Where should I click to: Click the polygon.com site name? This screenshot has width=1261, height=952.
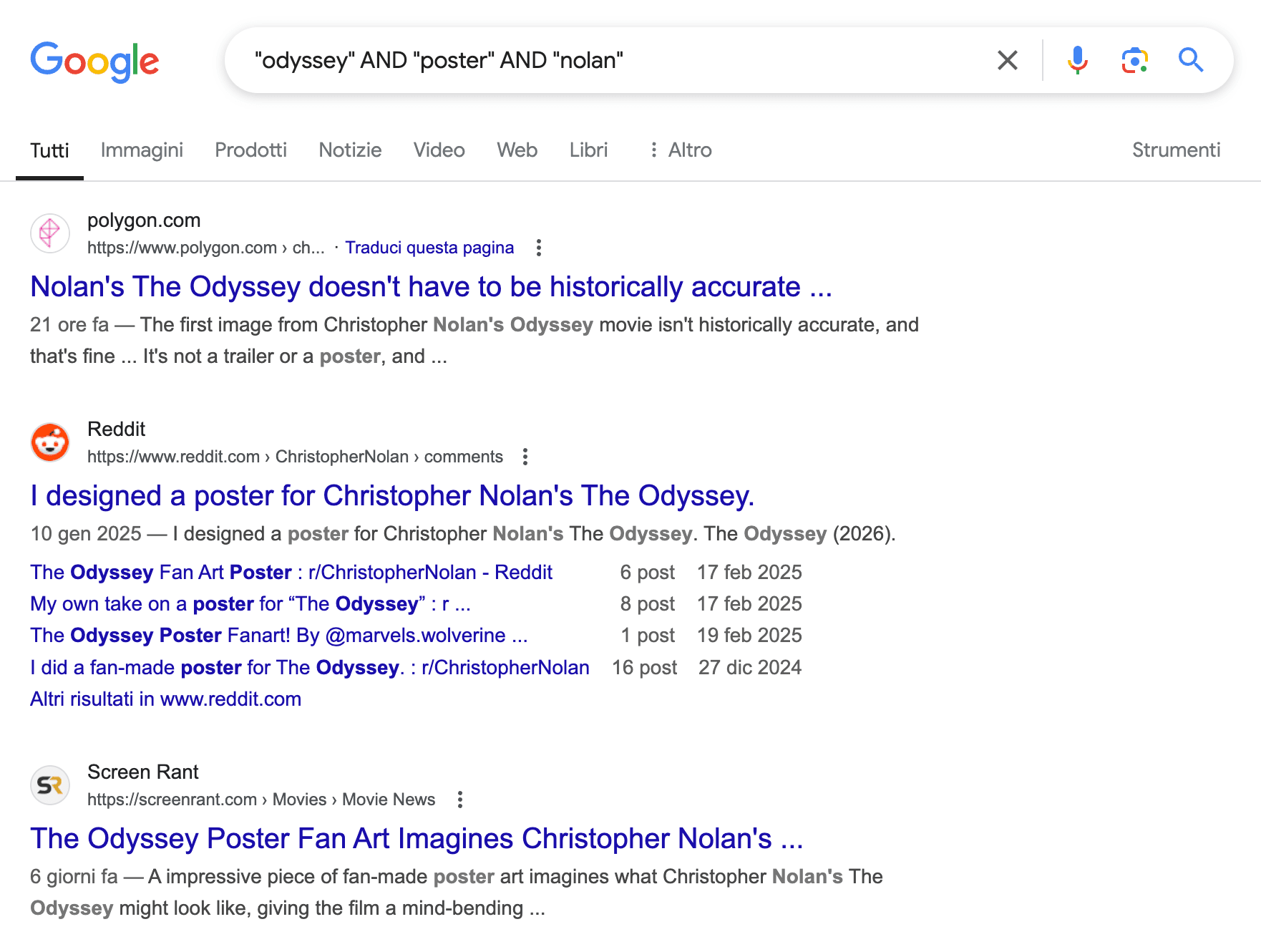tap(144, 220)
